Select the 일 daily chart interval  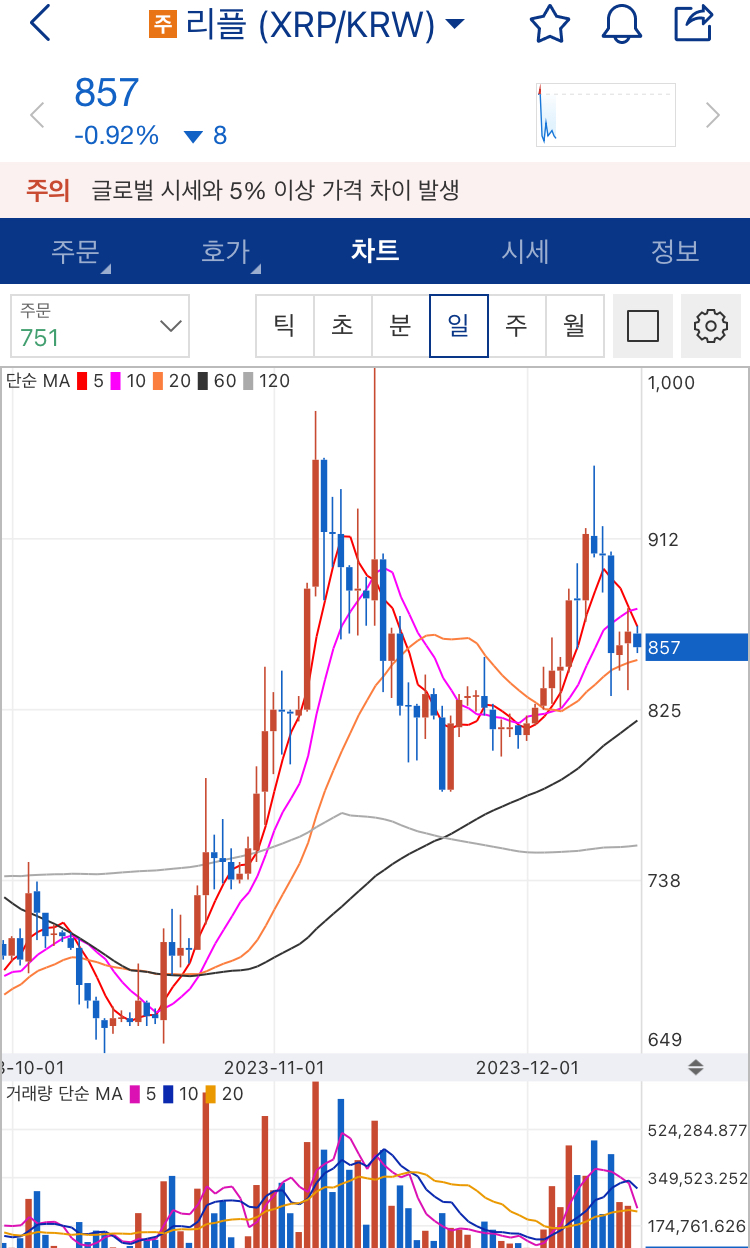459,326
